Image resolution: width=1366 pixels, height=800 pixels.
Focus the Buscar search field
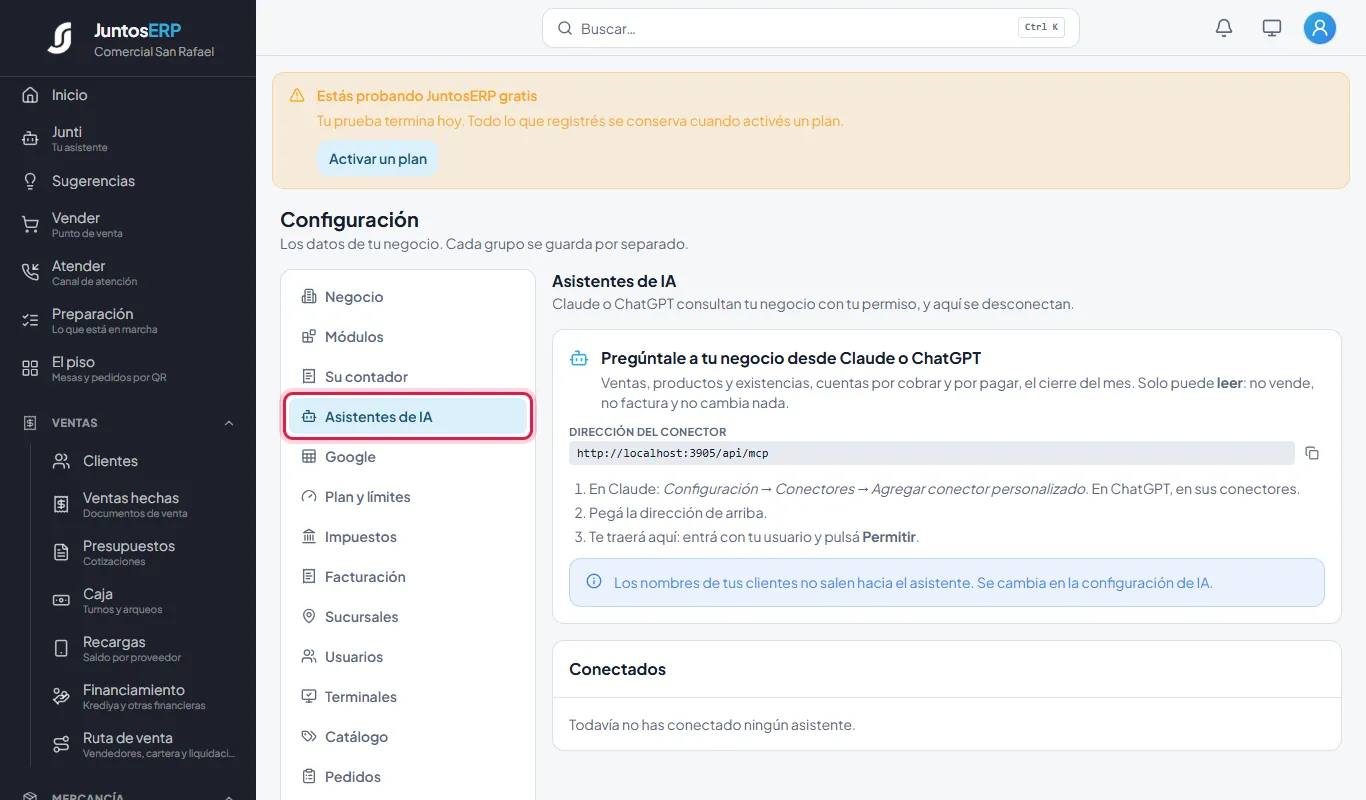pyautogui.click(x=811, y=28)
